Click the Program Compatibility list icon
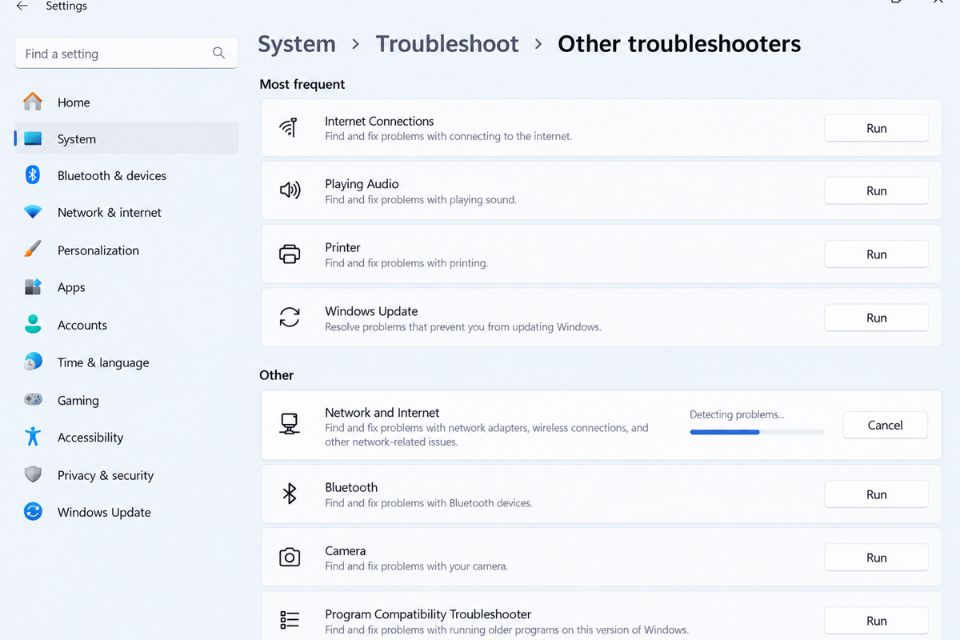This screenshot has height=640, width=960. 290,620
